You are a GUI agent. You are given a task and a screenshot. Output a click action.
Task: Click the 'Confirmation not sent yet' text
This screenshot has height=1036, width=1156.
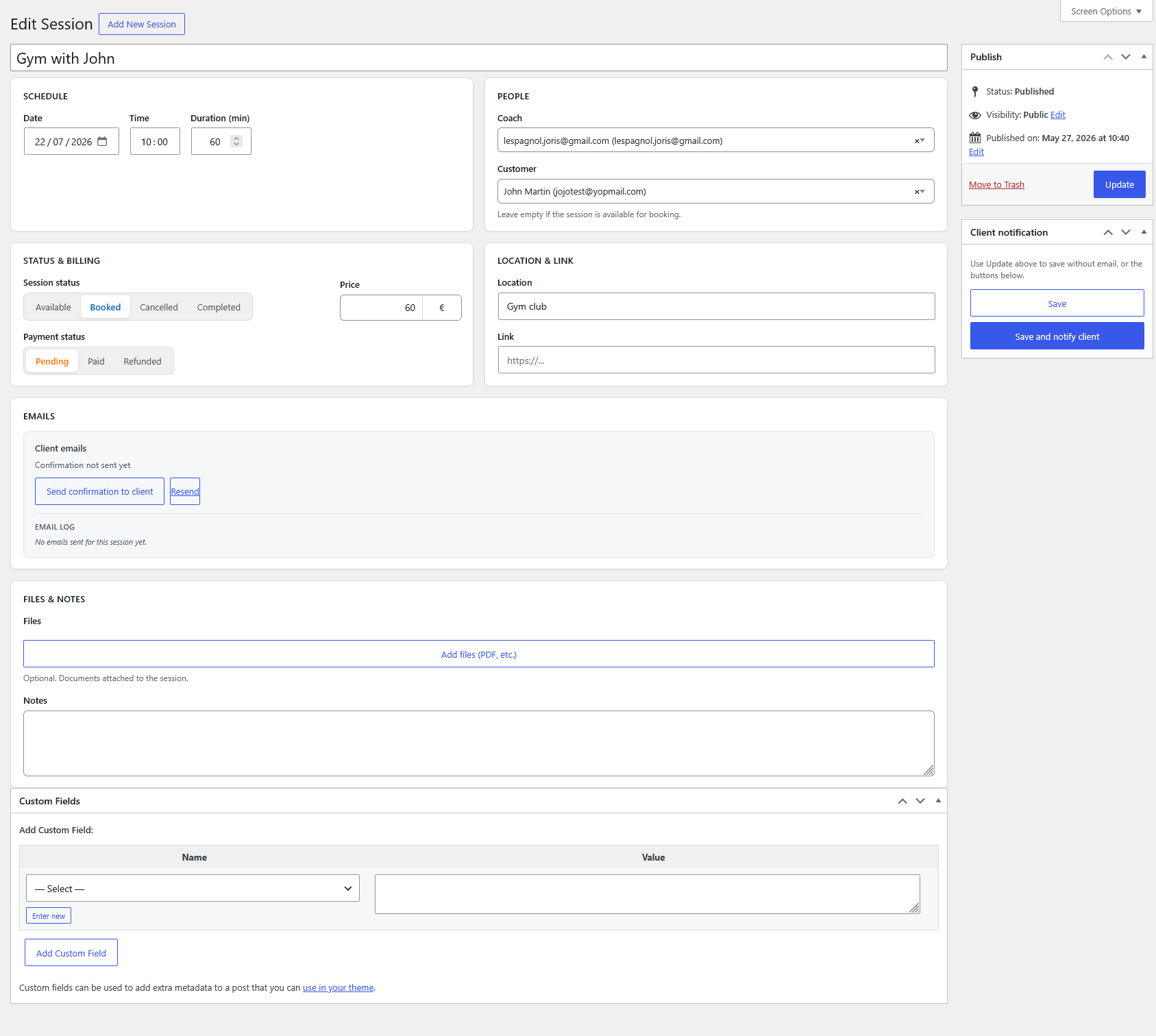[82, 465]
